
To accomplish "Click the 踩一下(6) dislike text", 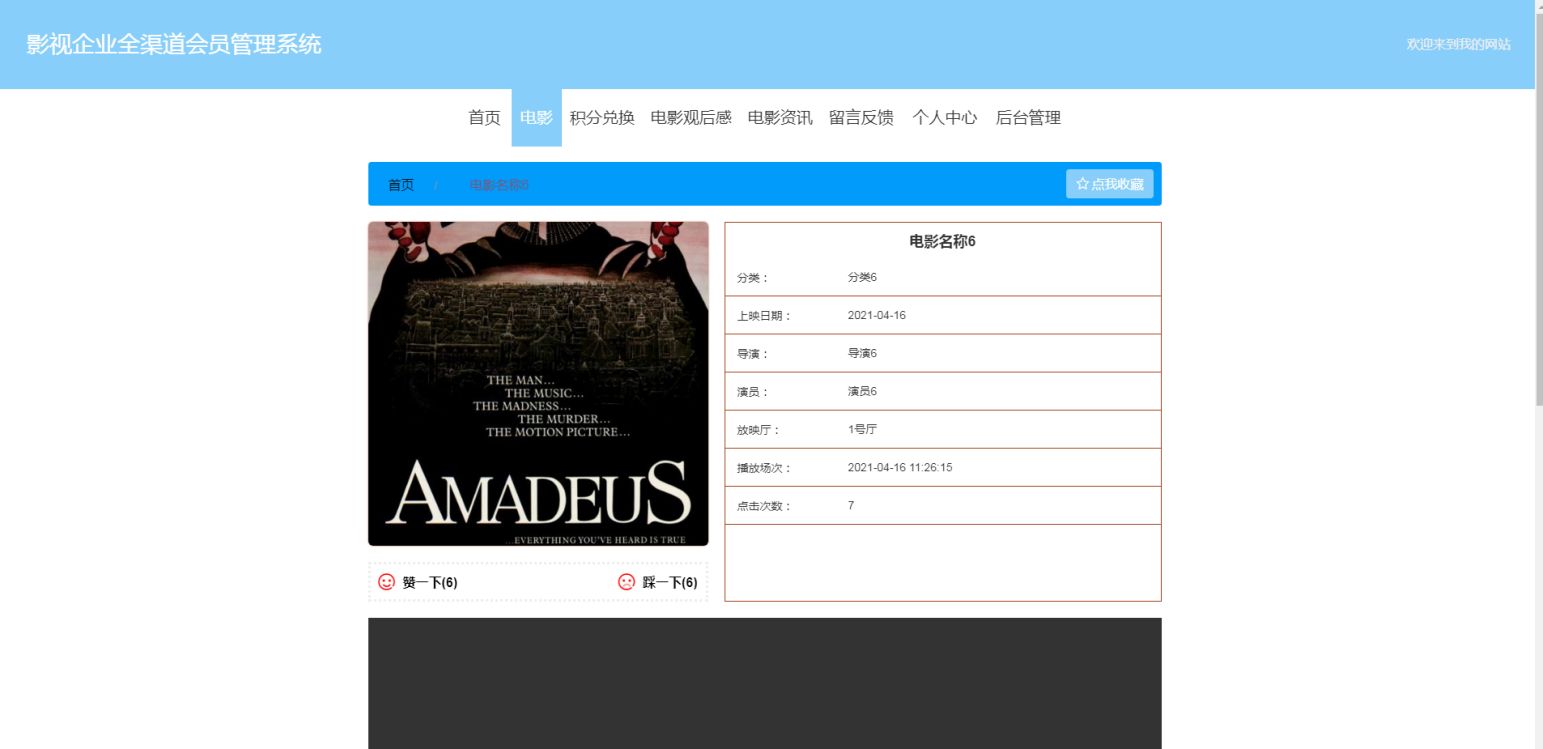I will tap(670, 583).
